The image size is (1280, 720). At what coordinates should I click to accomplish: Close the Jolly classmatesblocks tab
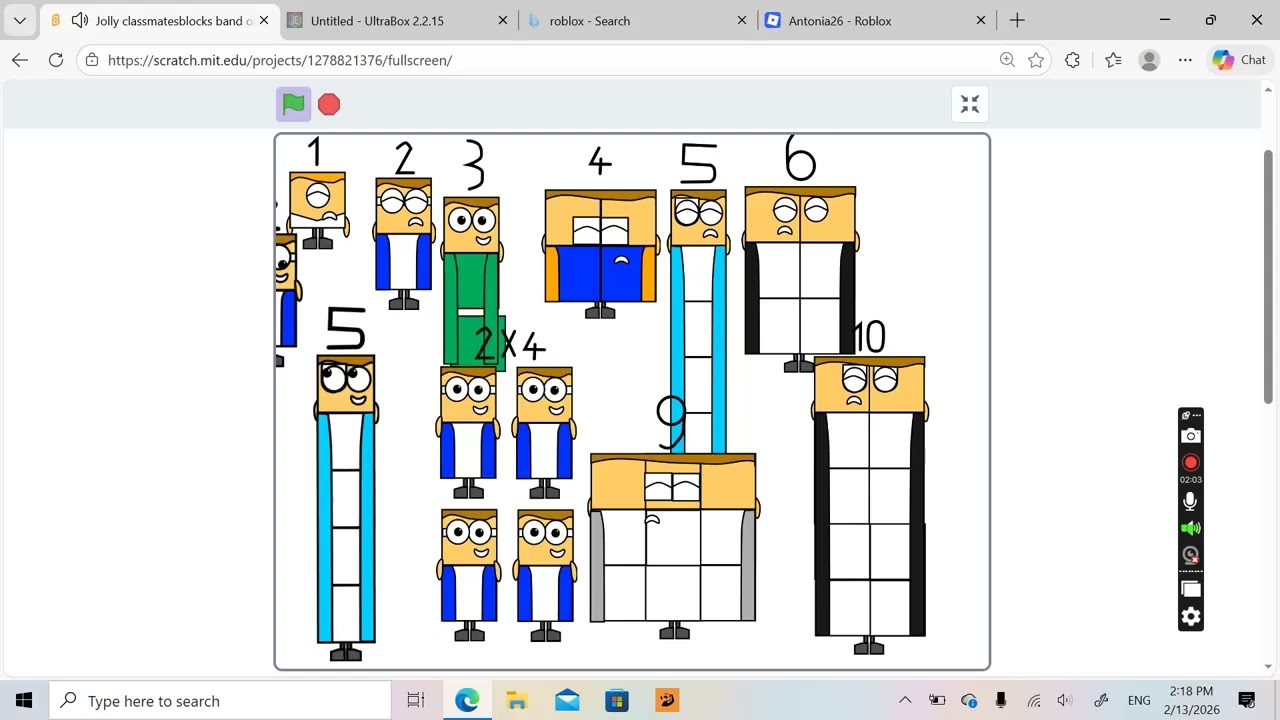click(264, 20)
